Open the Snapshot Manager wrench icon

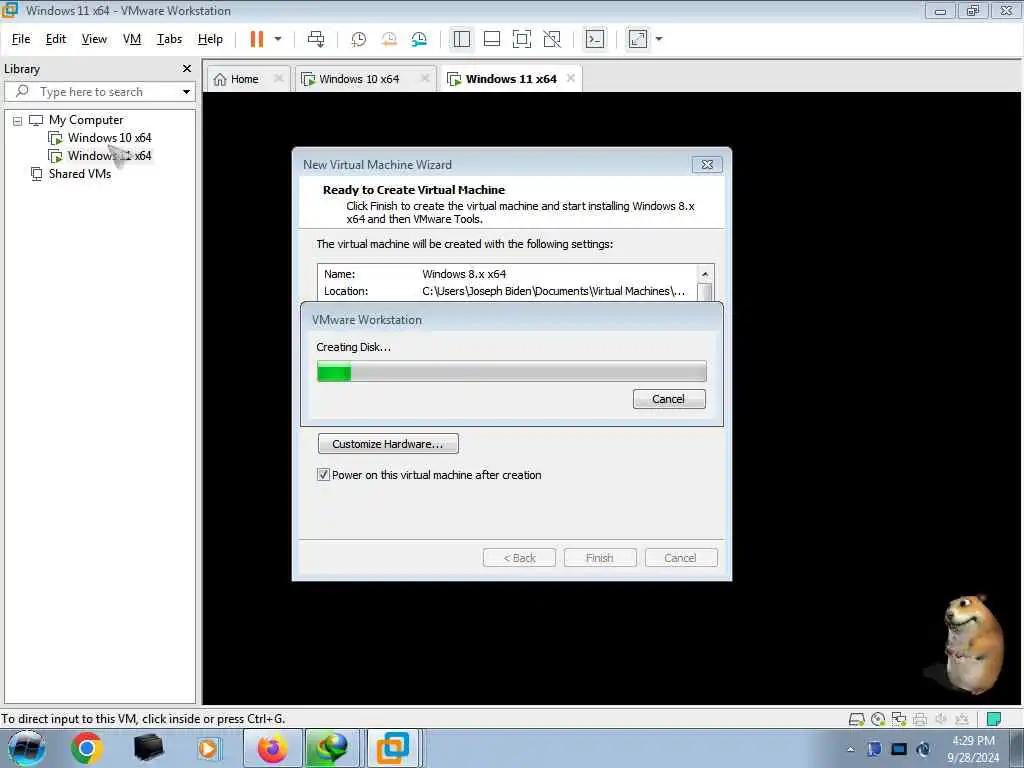[x=419, y=39]
